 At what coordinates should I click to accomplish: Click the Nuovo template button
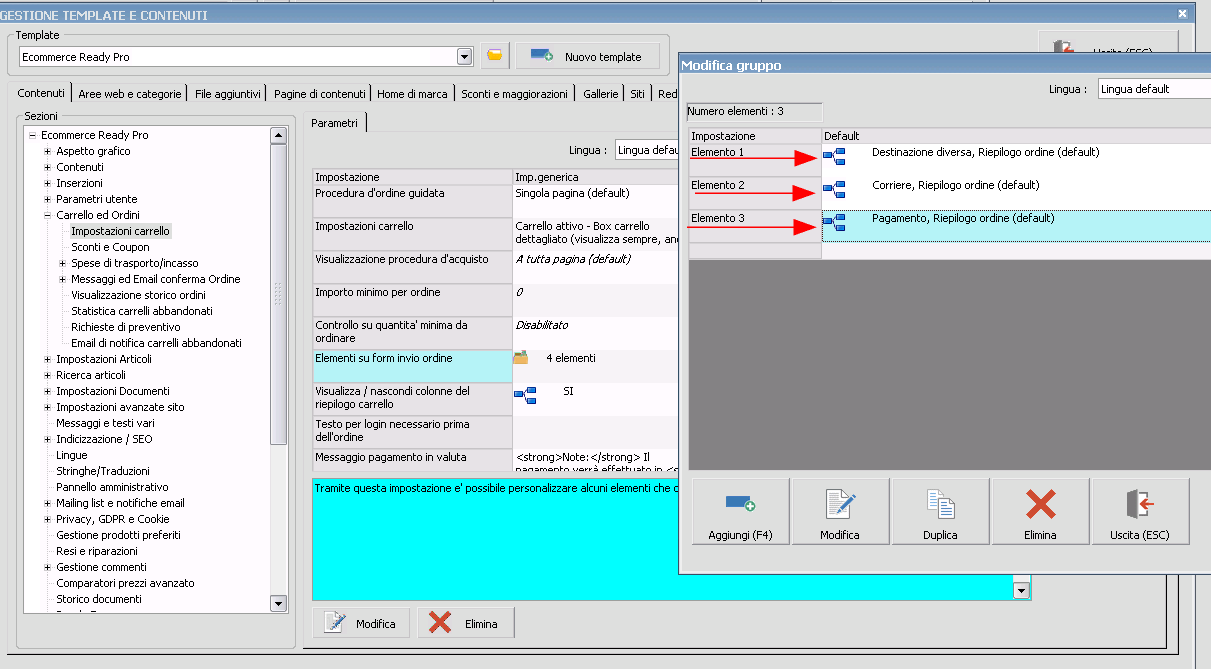588,56
